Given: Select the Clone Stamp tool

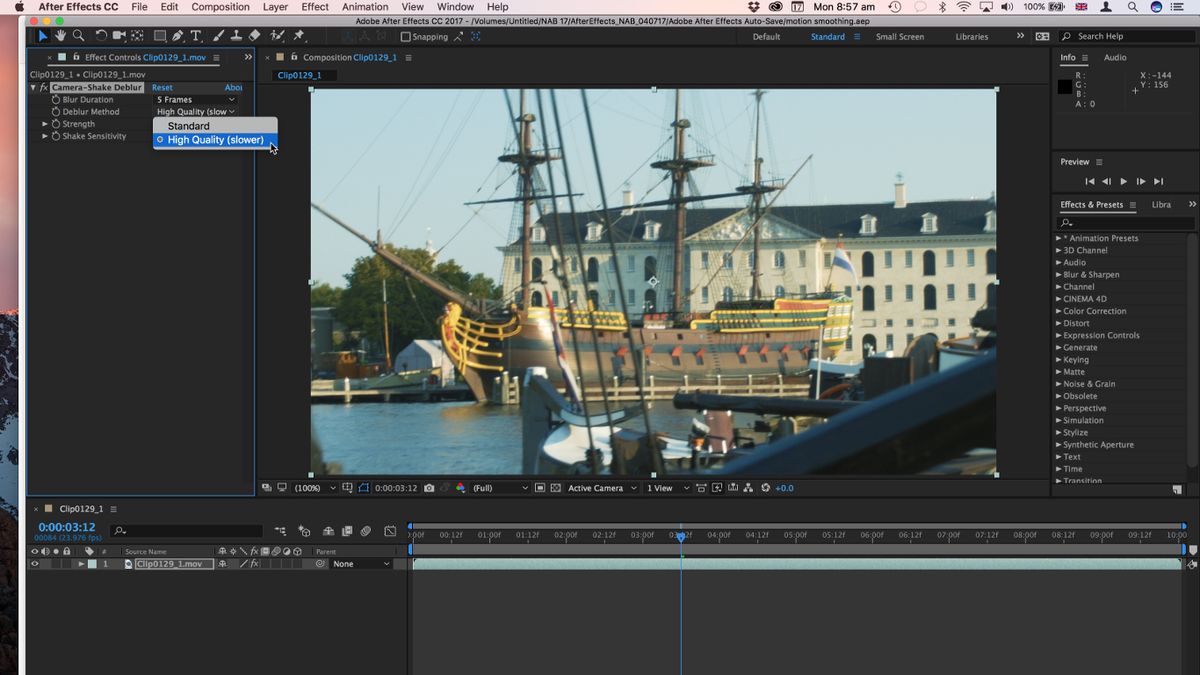Looking at the screenshot, I should (x=236, y=35).
